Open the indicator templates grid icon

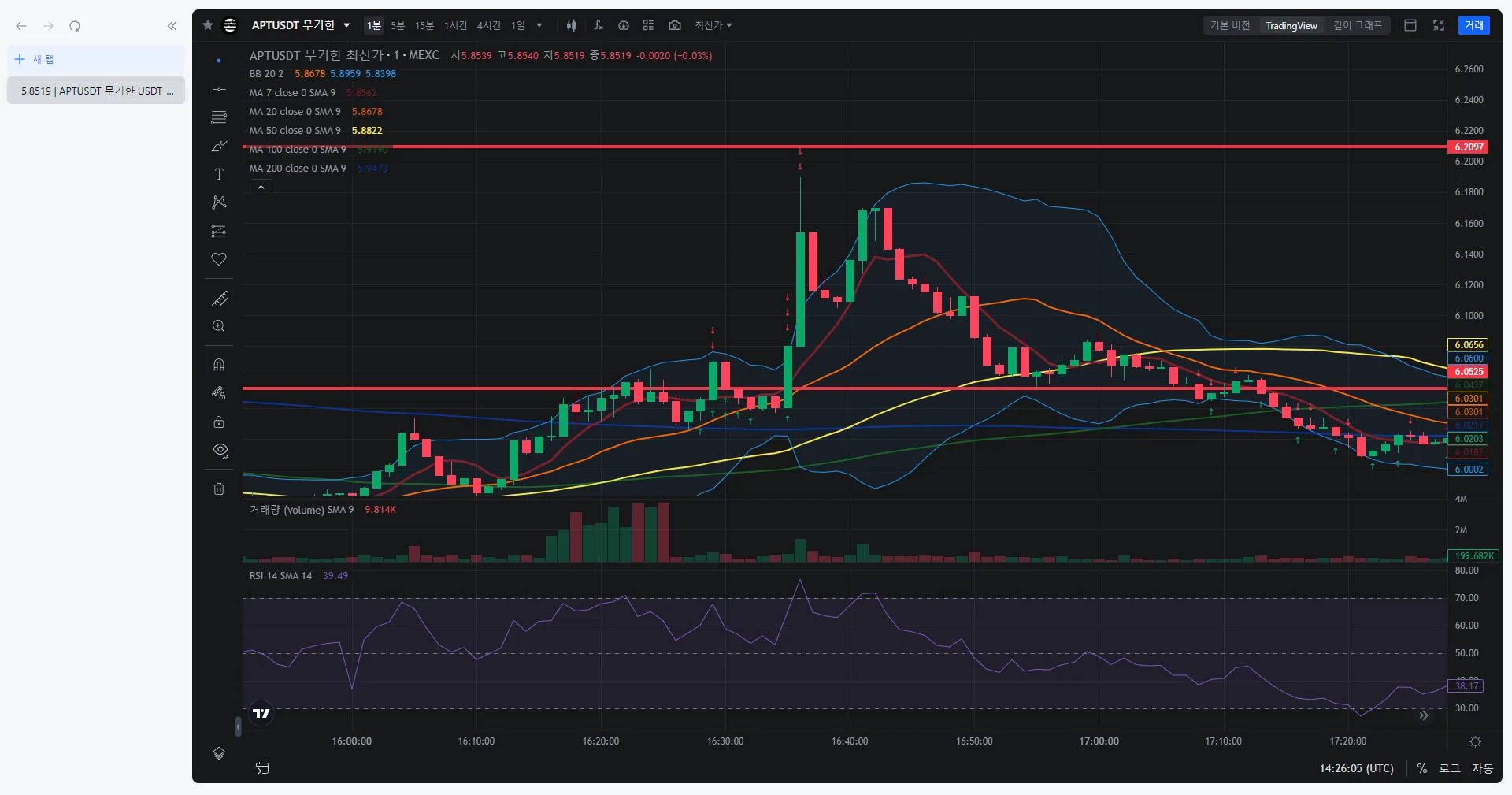(649, 25)
